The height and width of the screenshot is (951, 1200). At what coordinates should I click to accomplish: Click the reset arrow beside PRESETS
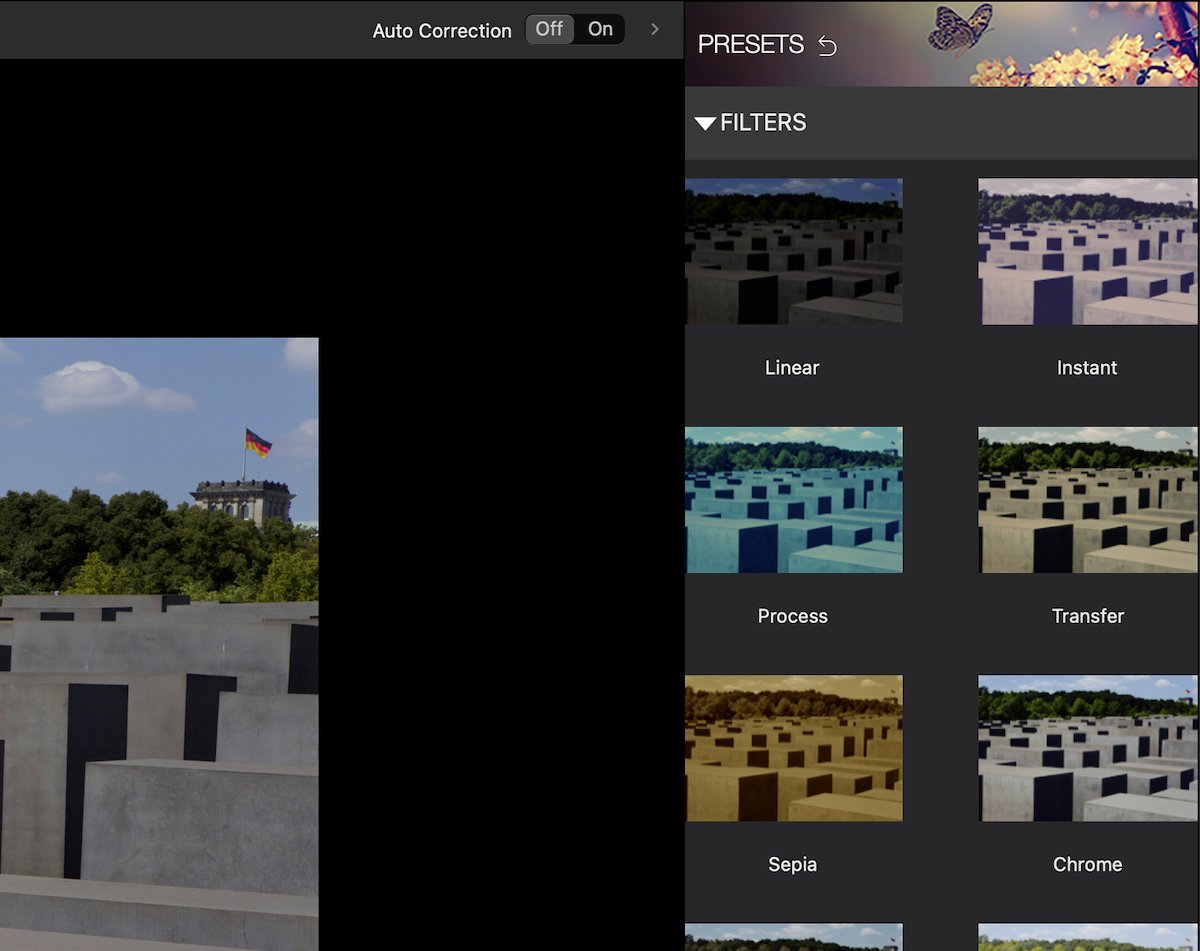(x=830, y=44)
